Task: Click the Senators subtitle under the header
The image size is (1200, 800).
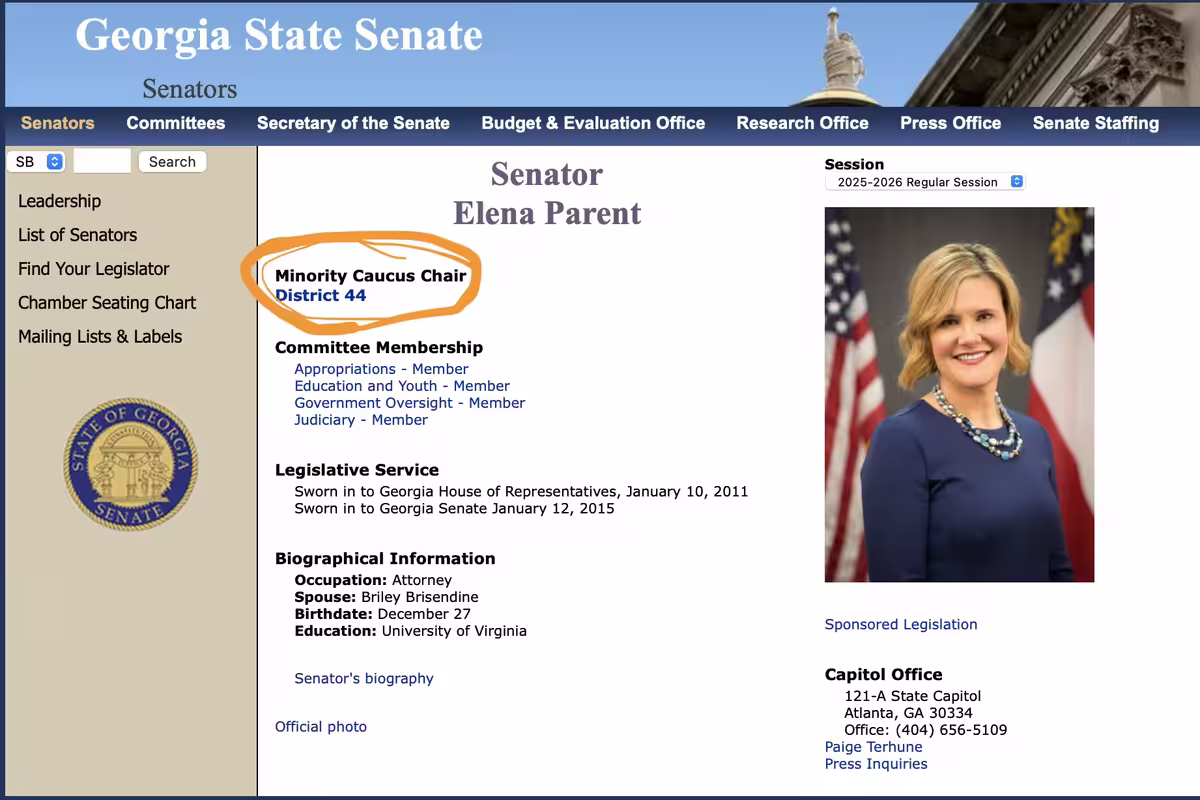Action: point(189,89)
